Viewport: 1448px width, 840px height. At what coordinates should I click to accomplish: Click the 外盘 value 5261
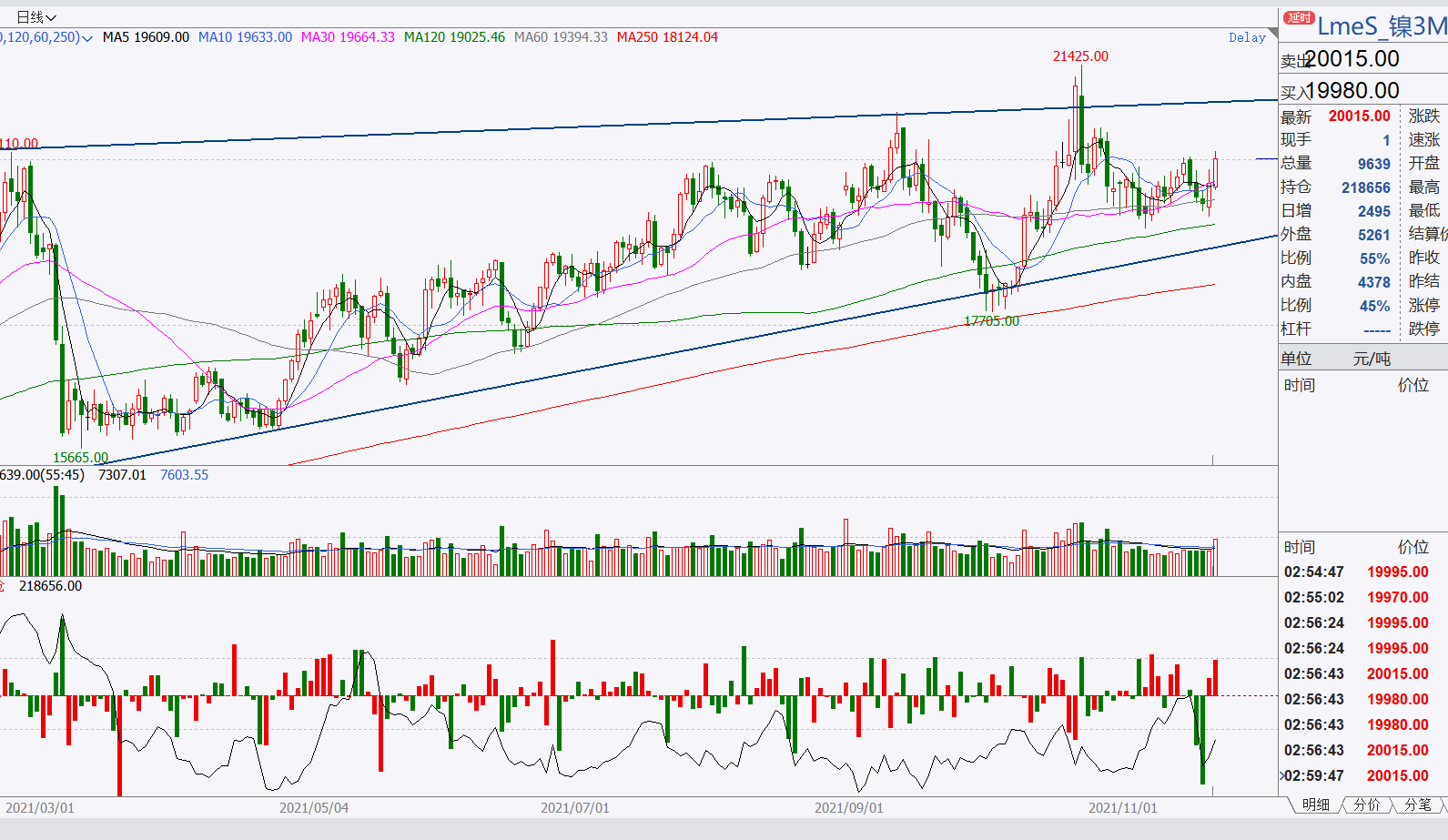pyautogui.click(x=1373, y=235)
